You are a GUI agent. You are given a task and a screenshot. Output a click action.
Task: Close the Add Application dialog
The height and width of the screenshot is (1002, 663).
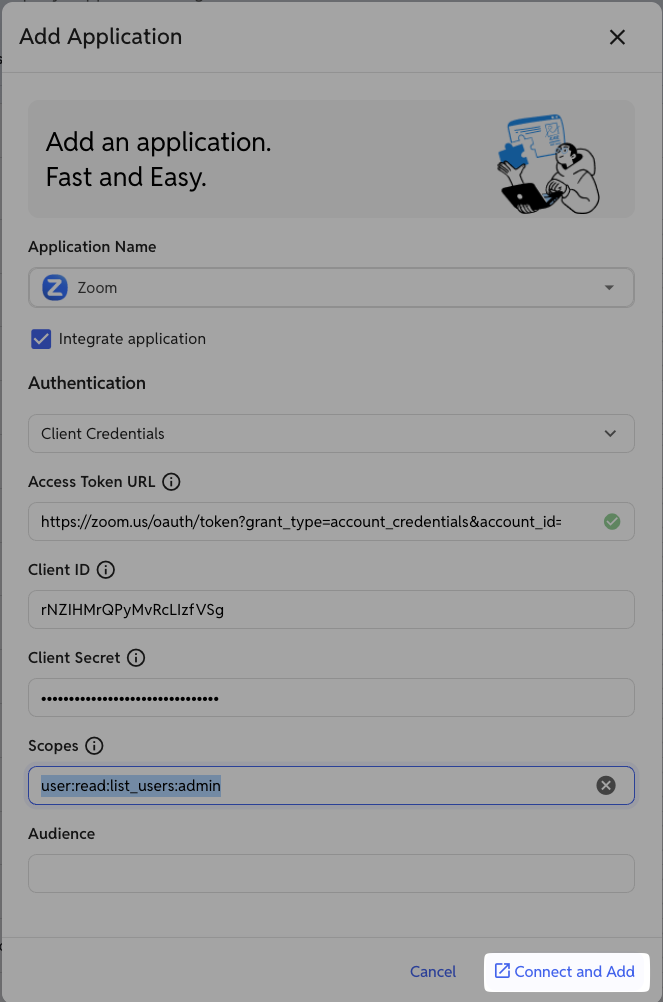[617, 38]
